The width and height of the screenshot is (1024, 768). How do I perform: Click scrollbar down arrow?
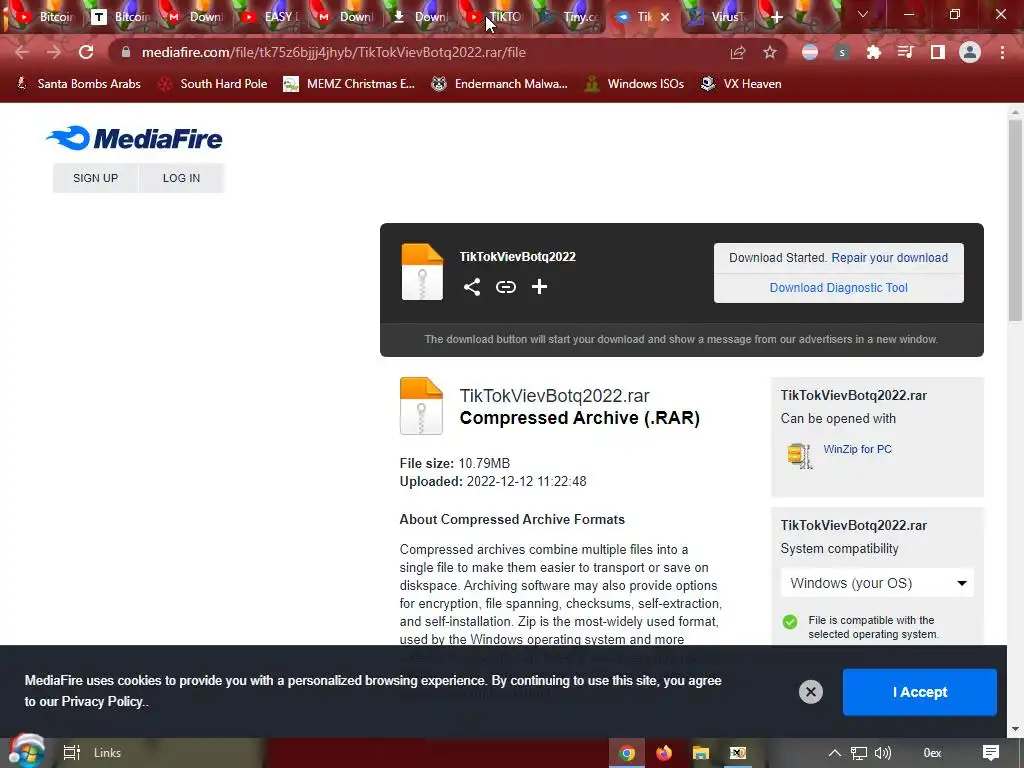pyautogui.click(x=1014, y=729)
